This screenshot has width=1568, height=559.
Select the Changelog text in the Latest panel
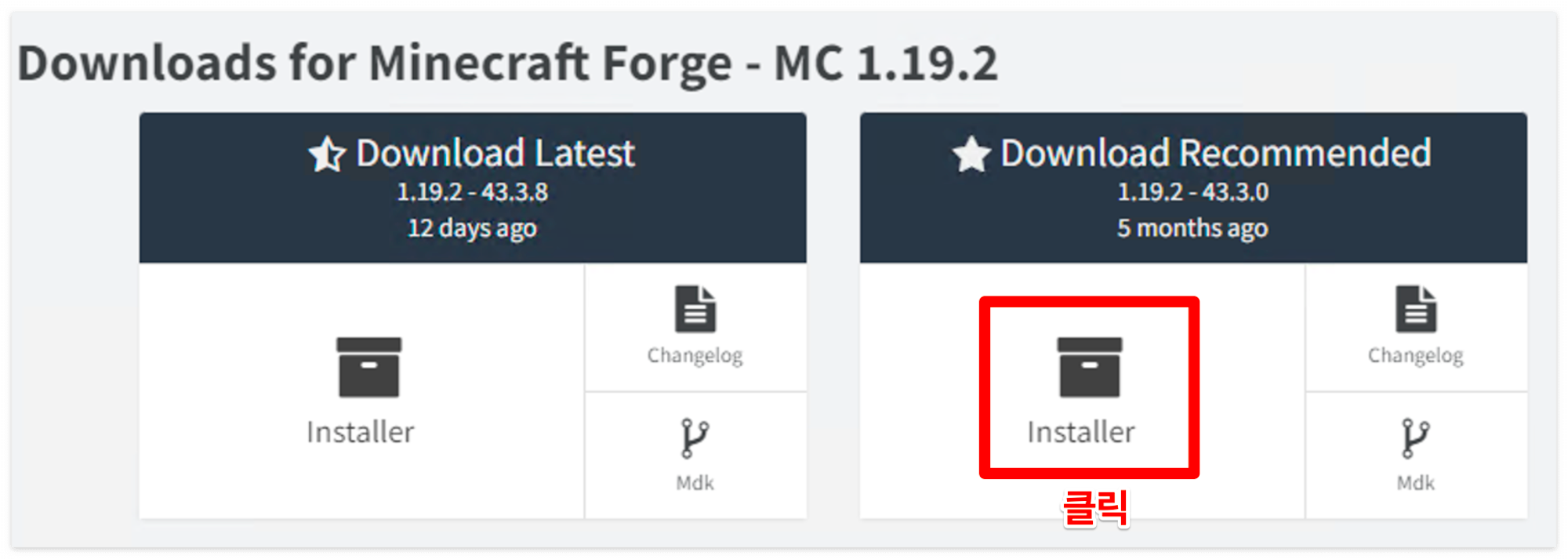(x=695, y=356)
